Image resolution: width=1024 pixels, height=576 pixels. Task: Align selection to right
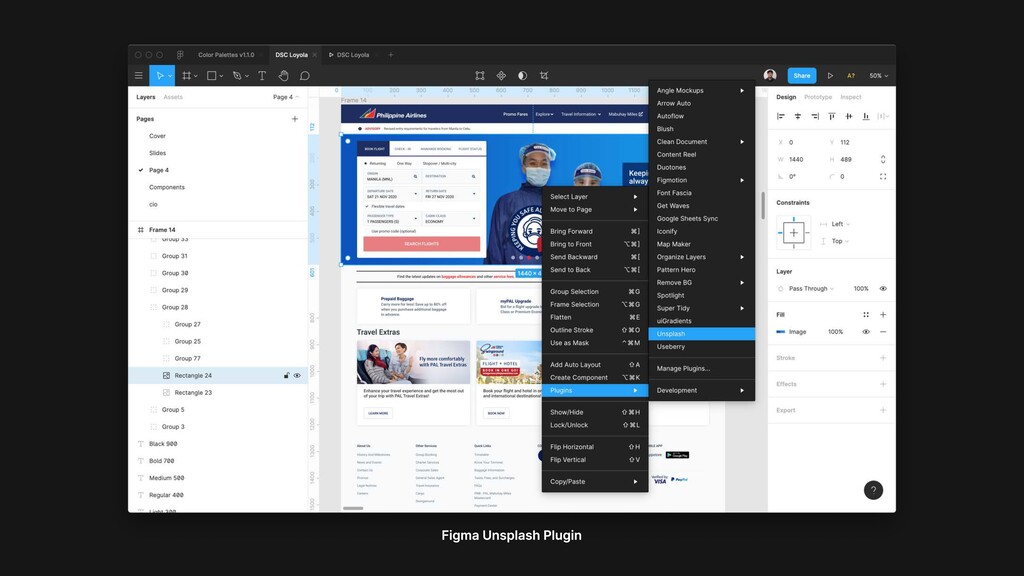815,116
